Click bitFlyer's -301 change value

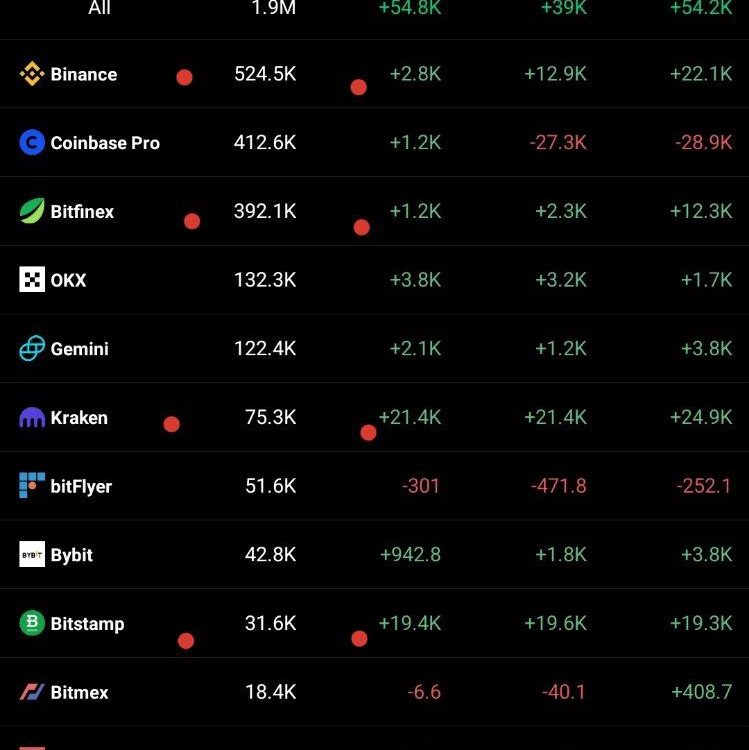tap(421, 486)
